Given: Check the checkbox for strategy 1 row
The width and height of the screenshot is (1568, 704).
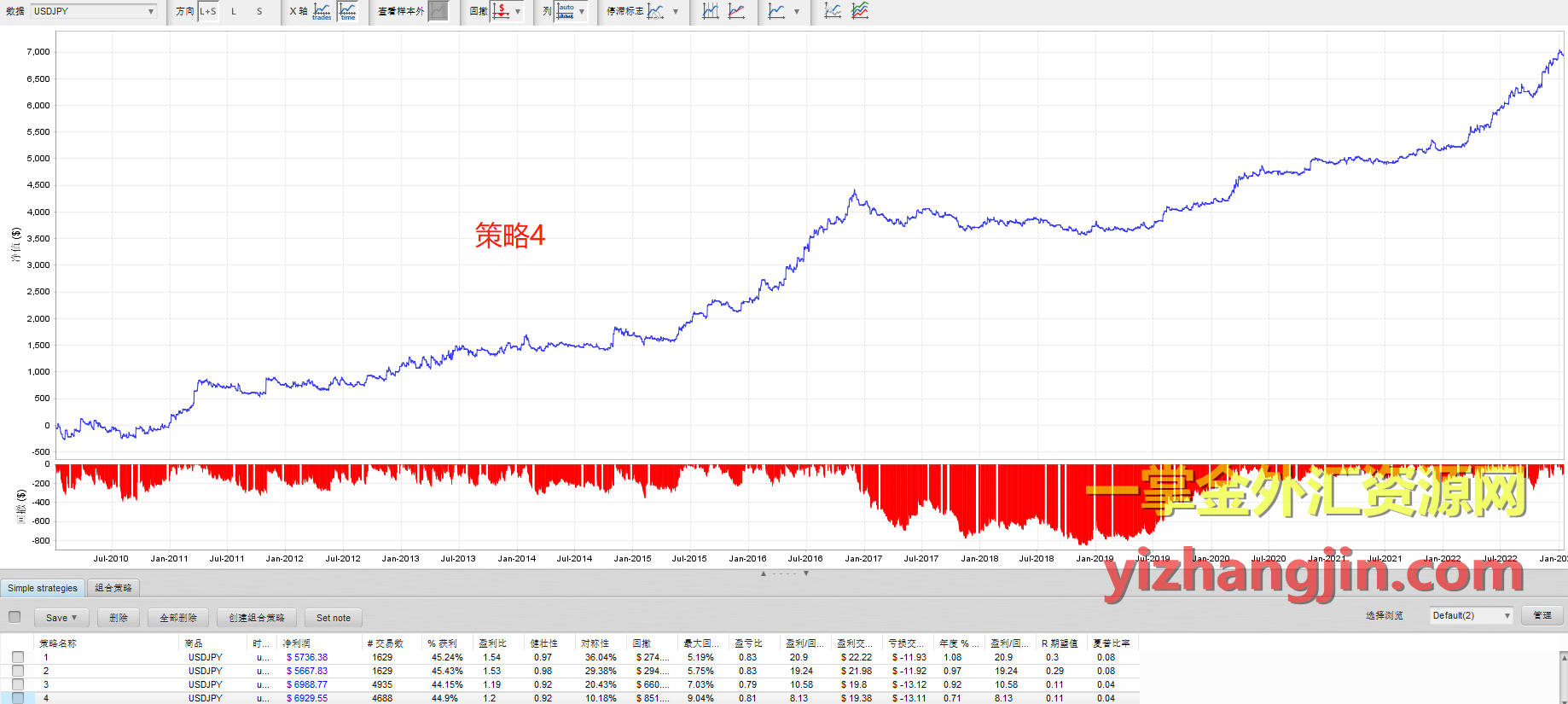Looking at the screenshot, I should click(x=18, y=657).
